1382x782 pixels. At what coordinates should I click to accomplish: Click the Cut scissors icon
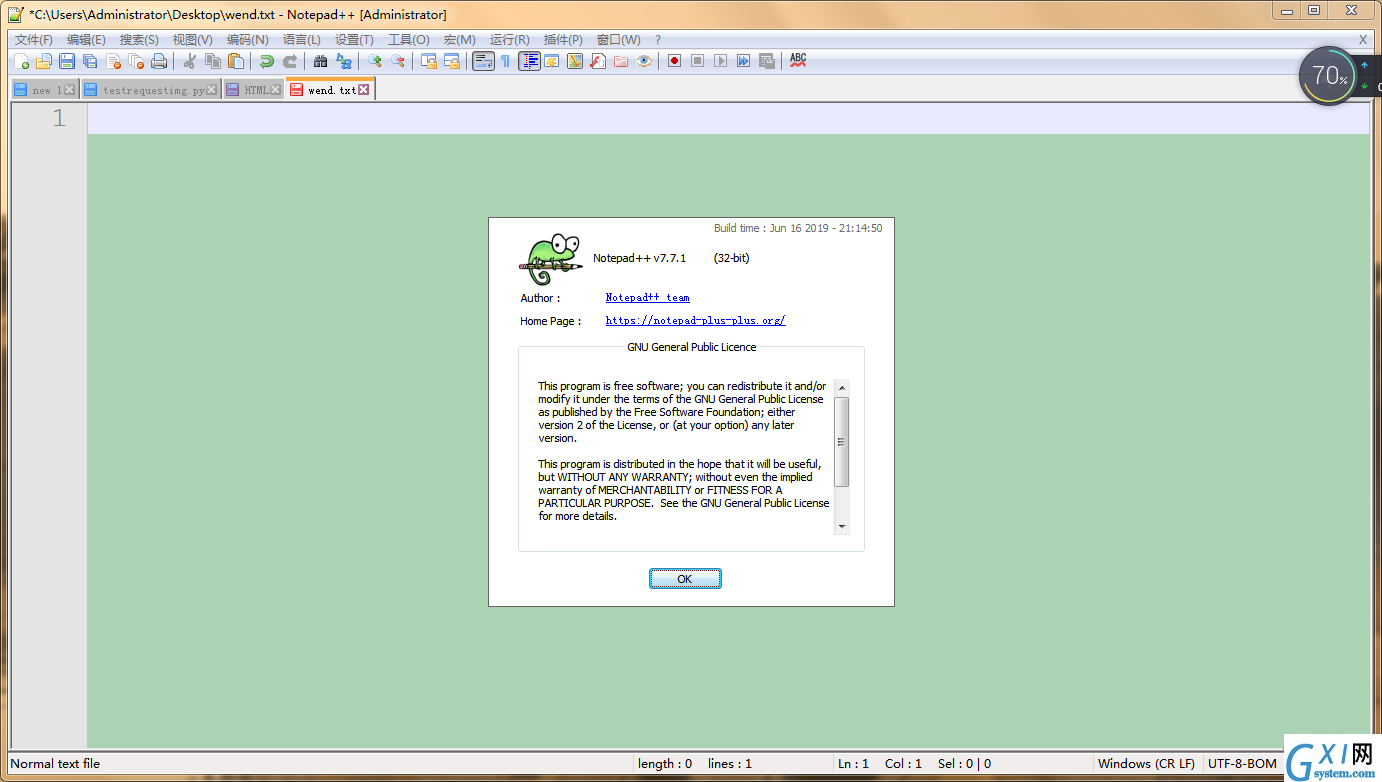(190, 61)
